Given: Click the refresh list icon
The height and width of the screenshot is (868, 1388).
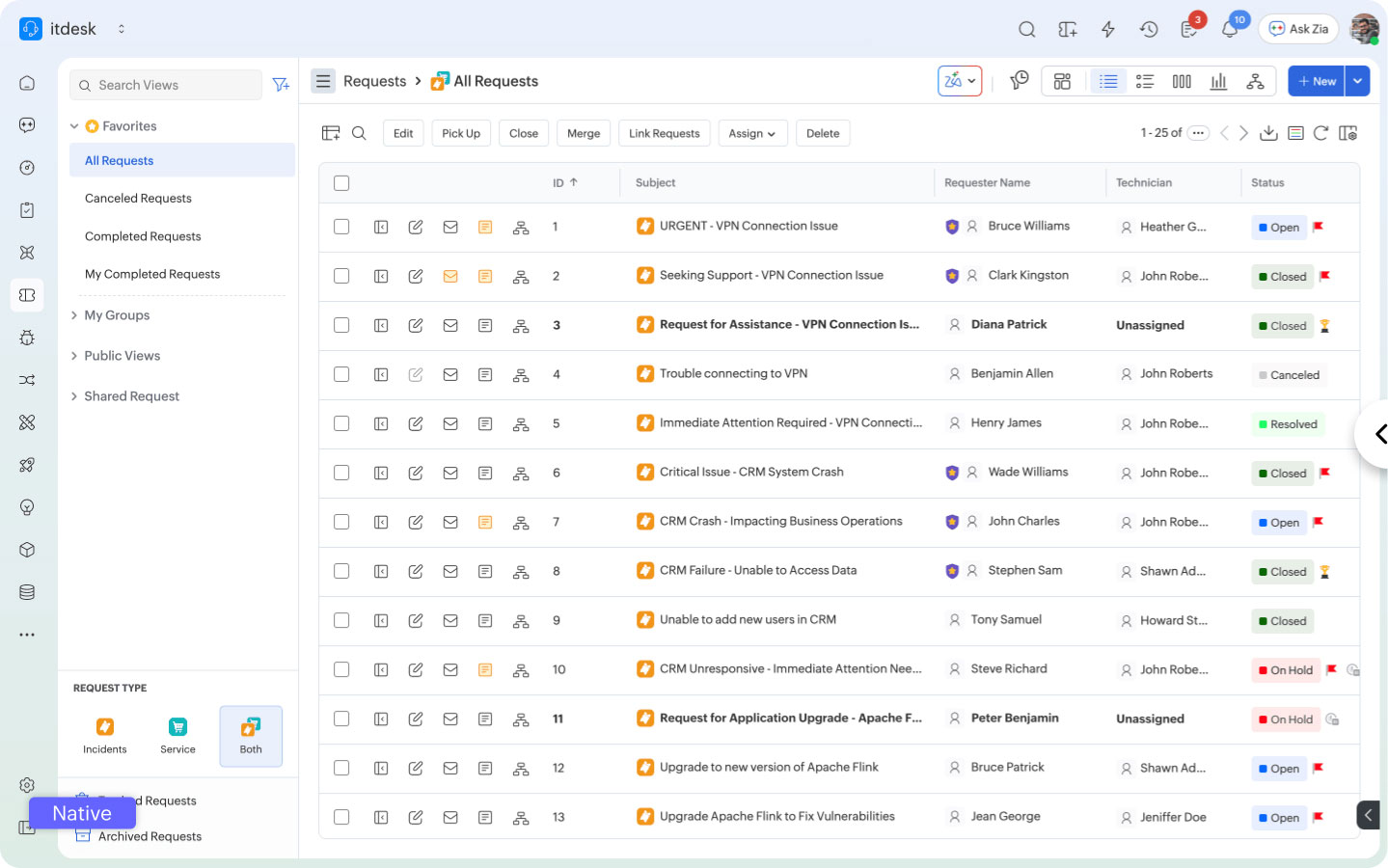Looking at the screenshot, I should (x=1320, y=133).
